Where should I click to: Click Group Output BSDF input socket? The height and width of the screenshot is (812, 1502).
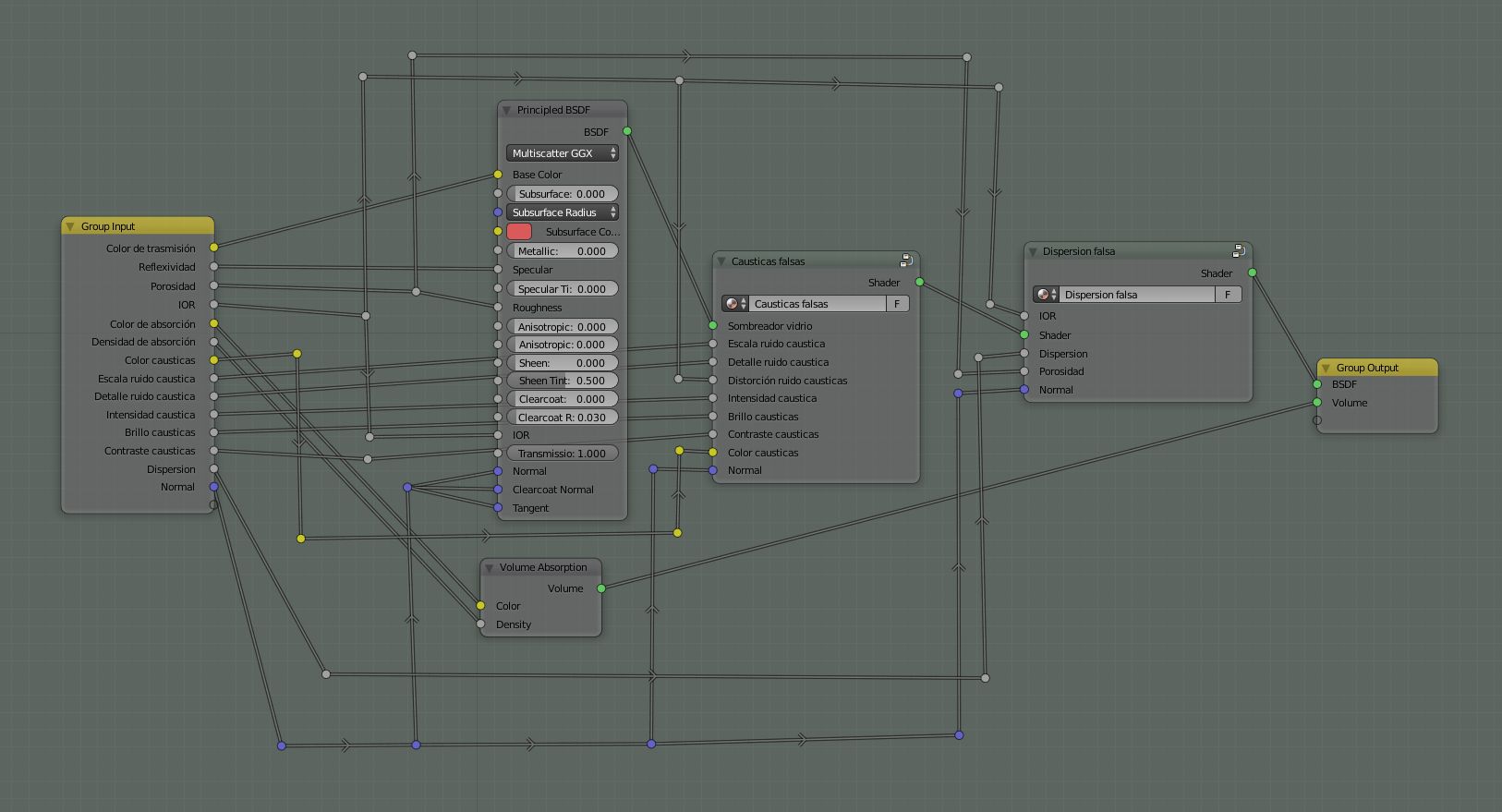[1317, 384]
